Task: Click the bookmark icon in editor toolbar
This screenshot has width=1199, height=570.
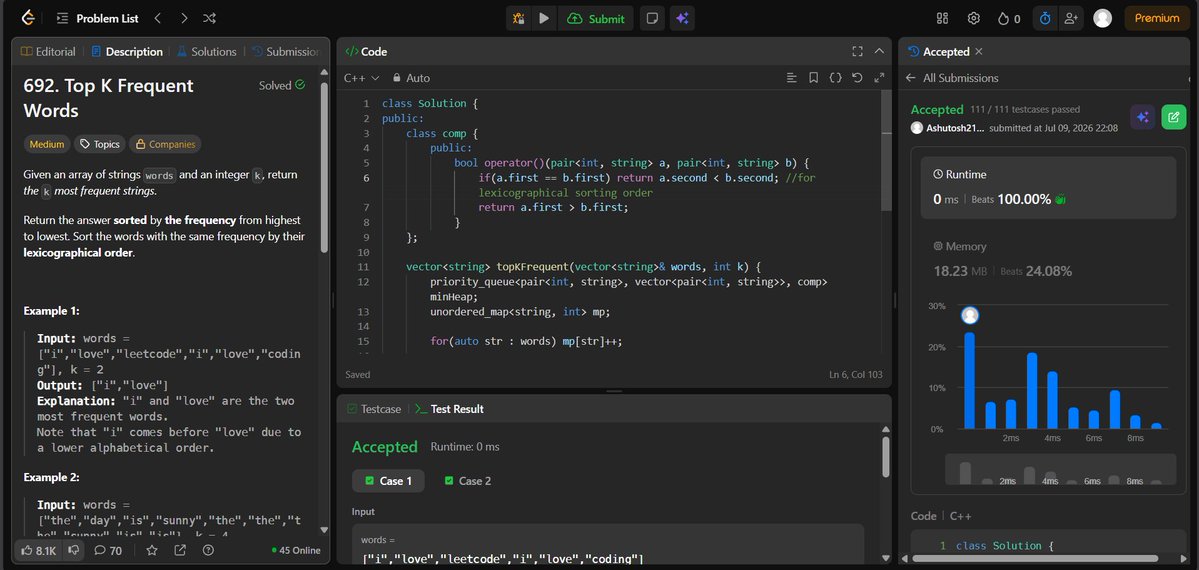Action: tap(814, 78)
